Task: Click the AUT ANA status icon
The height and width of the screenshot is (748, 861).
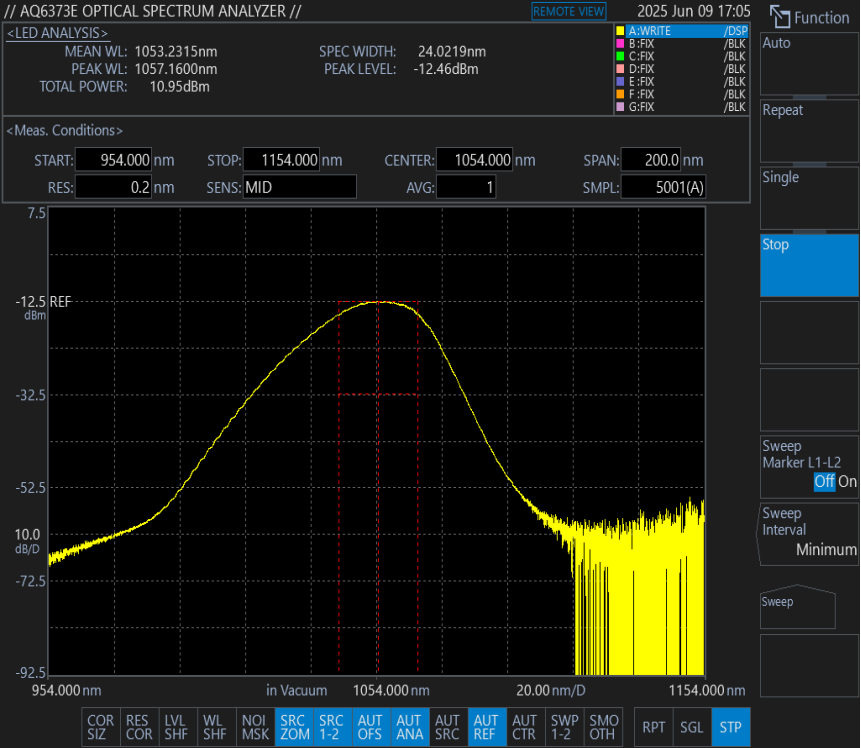Action: point(409,727)
